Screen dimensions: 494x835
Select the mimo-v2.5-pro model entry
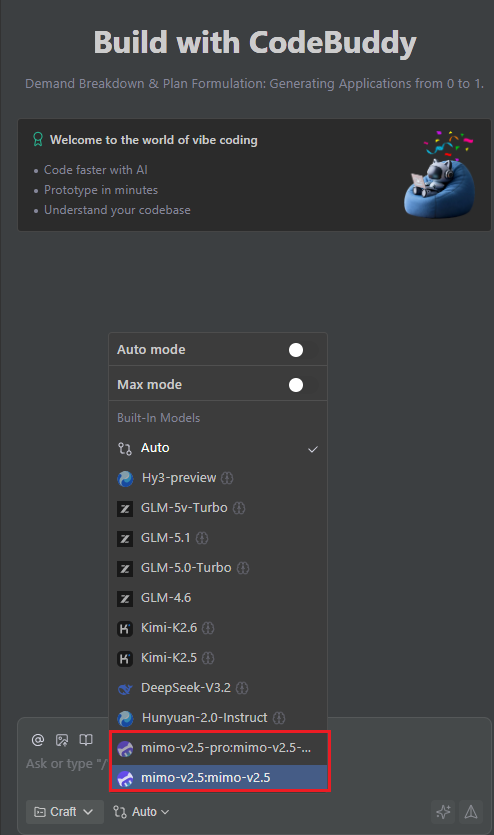point(218,748)
